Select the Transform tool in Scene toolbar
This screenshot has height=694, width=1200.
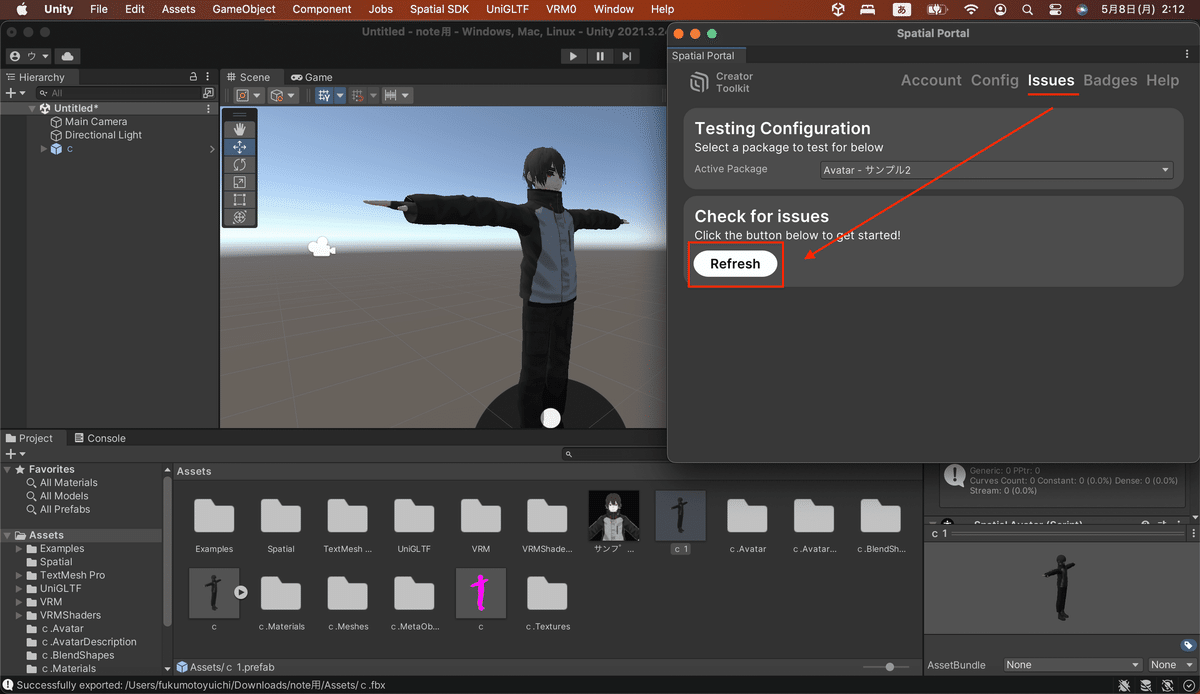[x=239, y=217]
